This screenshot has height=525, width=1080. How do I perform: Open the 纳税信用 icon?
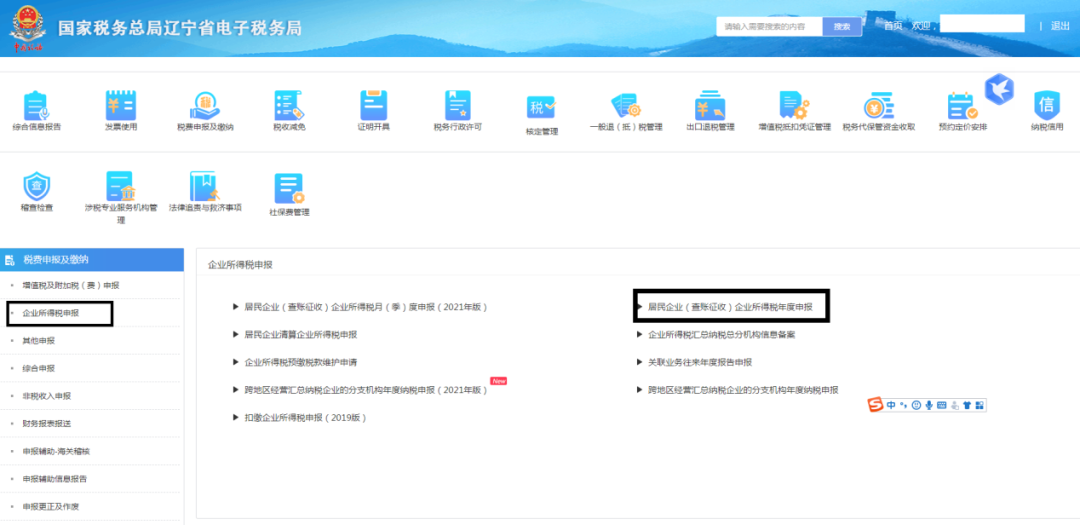coord(1047,106)
